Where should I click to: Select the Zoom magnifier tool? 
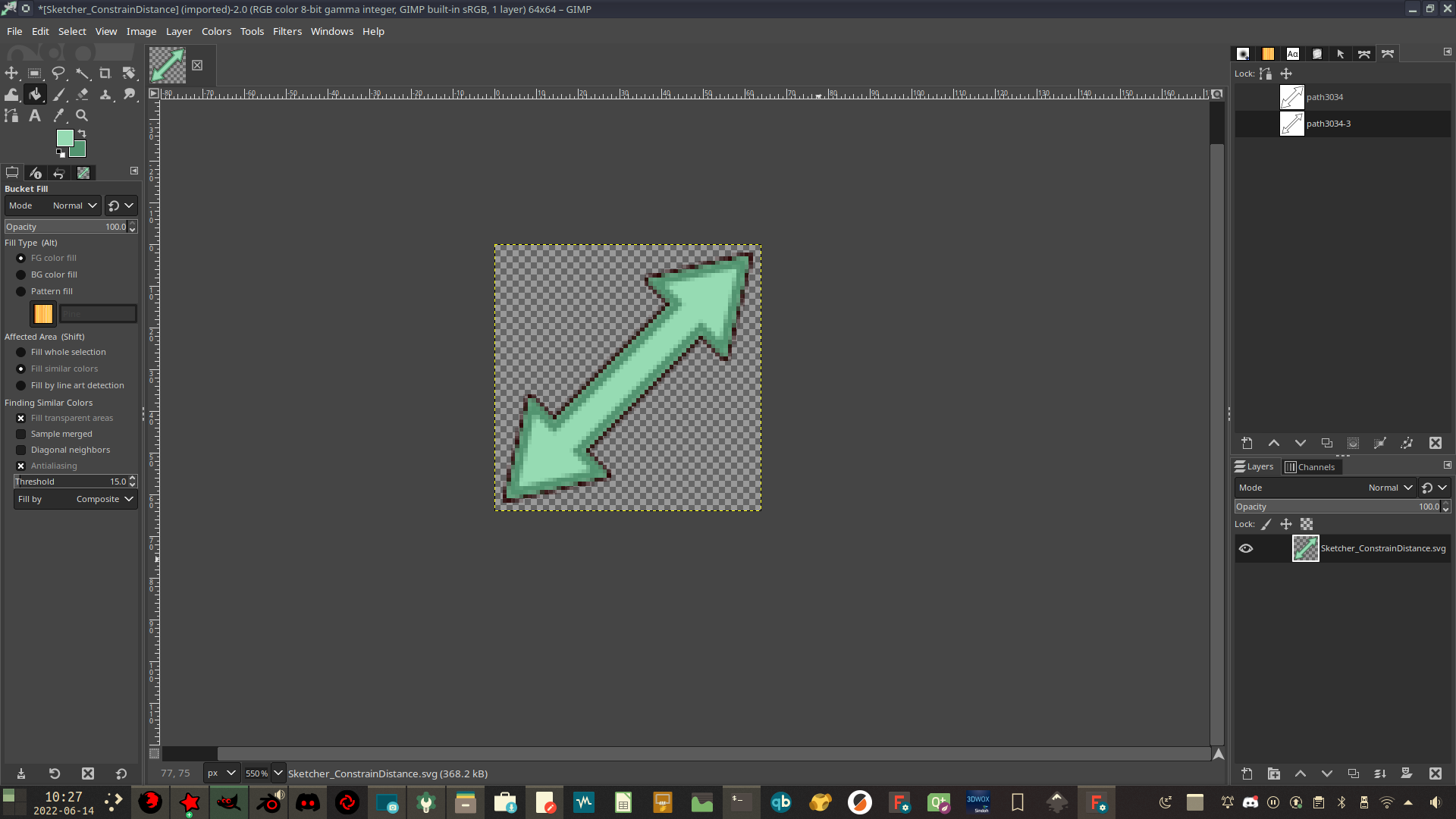(x=82, y=115)
